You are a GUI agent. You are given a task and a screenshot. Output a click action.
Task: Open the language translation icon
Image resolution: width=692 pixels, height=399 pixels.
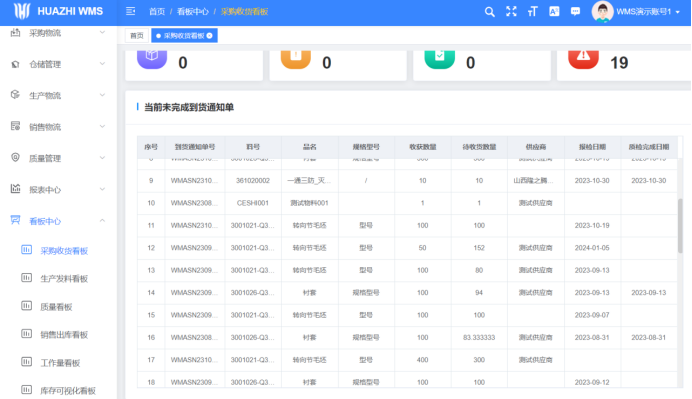(554, 11)
